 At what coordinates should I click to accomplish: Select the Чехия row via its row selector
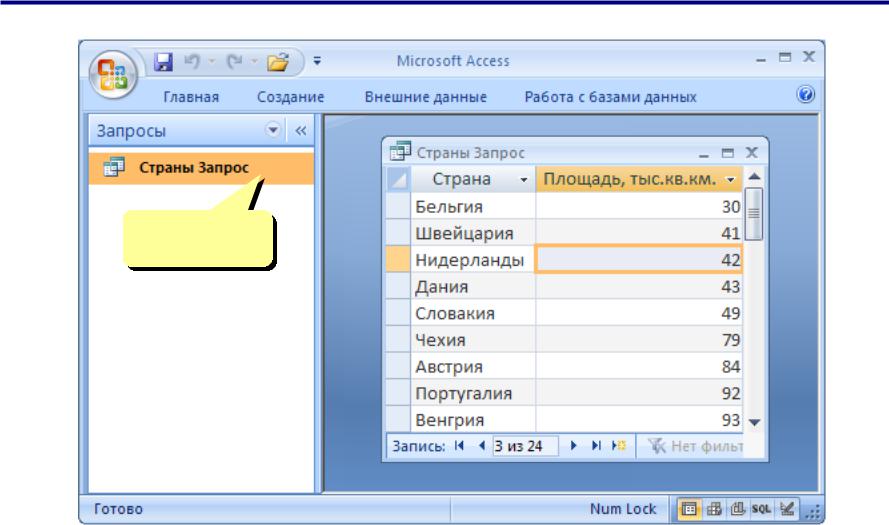(x=398, y=340)
